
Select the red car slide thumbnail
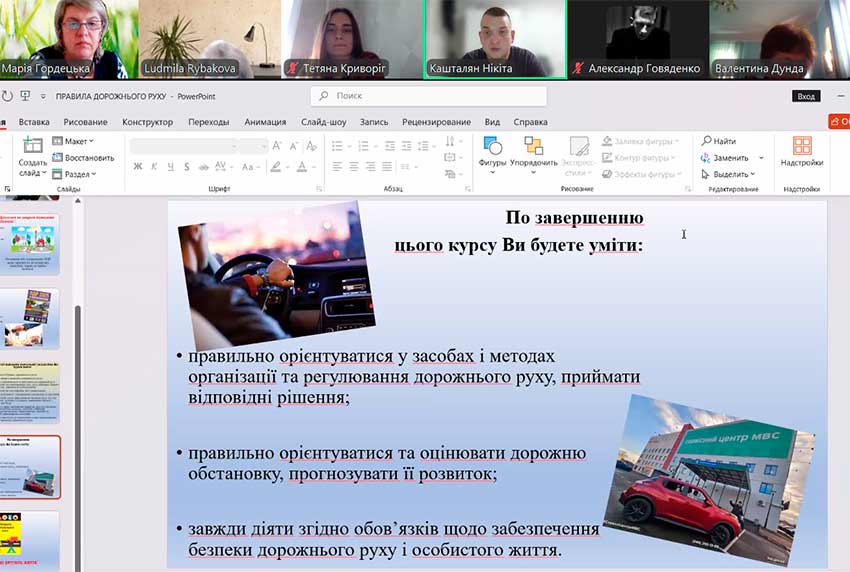coord(30,467)
